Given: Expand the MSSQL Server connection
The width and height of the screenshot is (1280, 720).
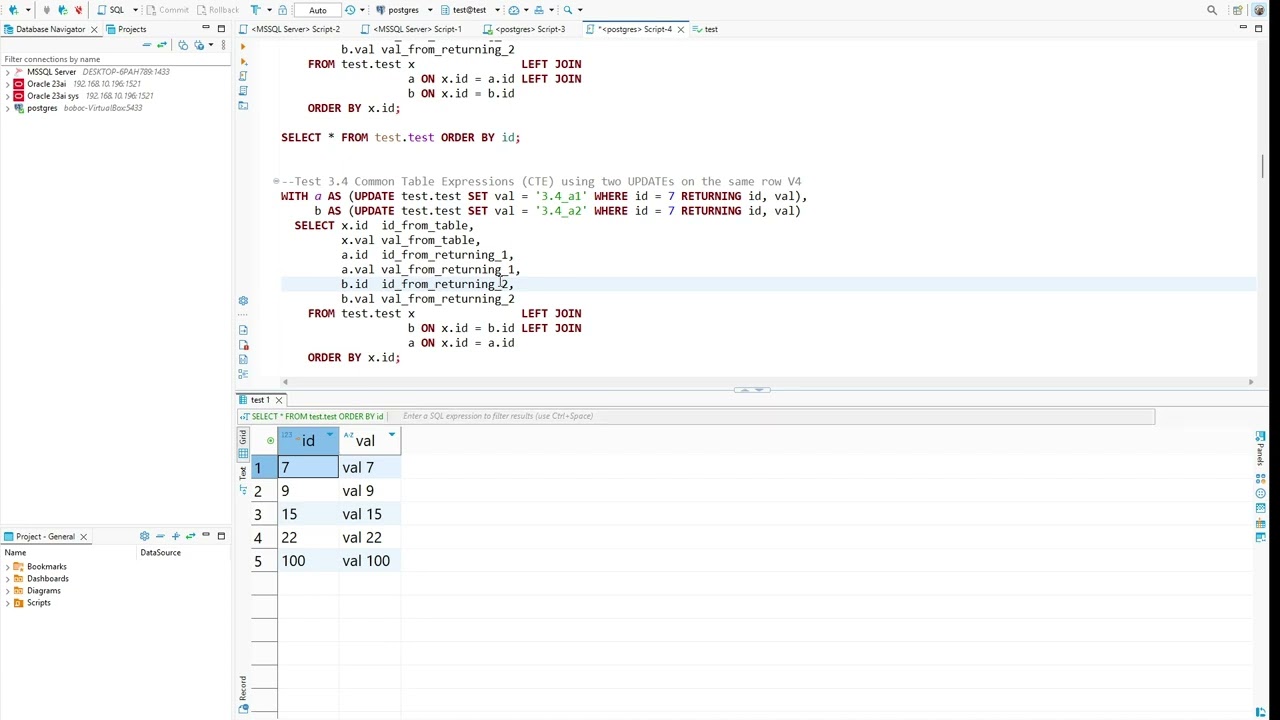Looking at the screenshot, I should point(7,72).
